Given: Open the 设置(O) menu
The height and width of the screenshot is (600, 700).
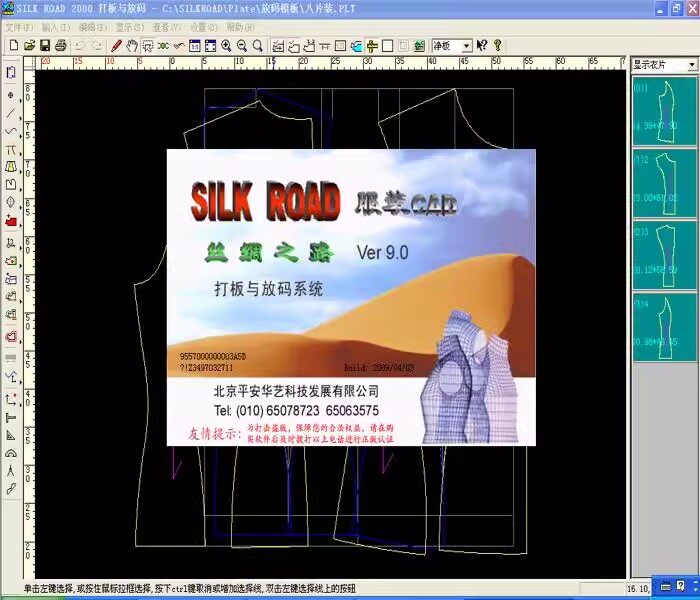Looking at the screenshot, I should 204,27.
